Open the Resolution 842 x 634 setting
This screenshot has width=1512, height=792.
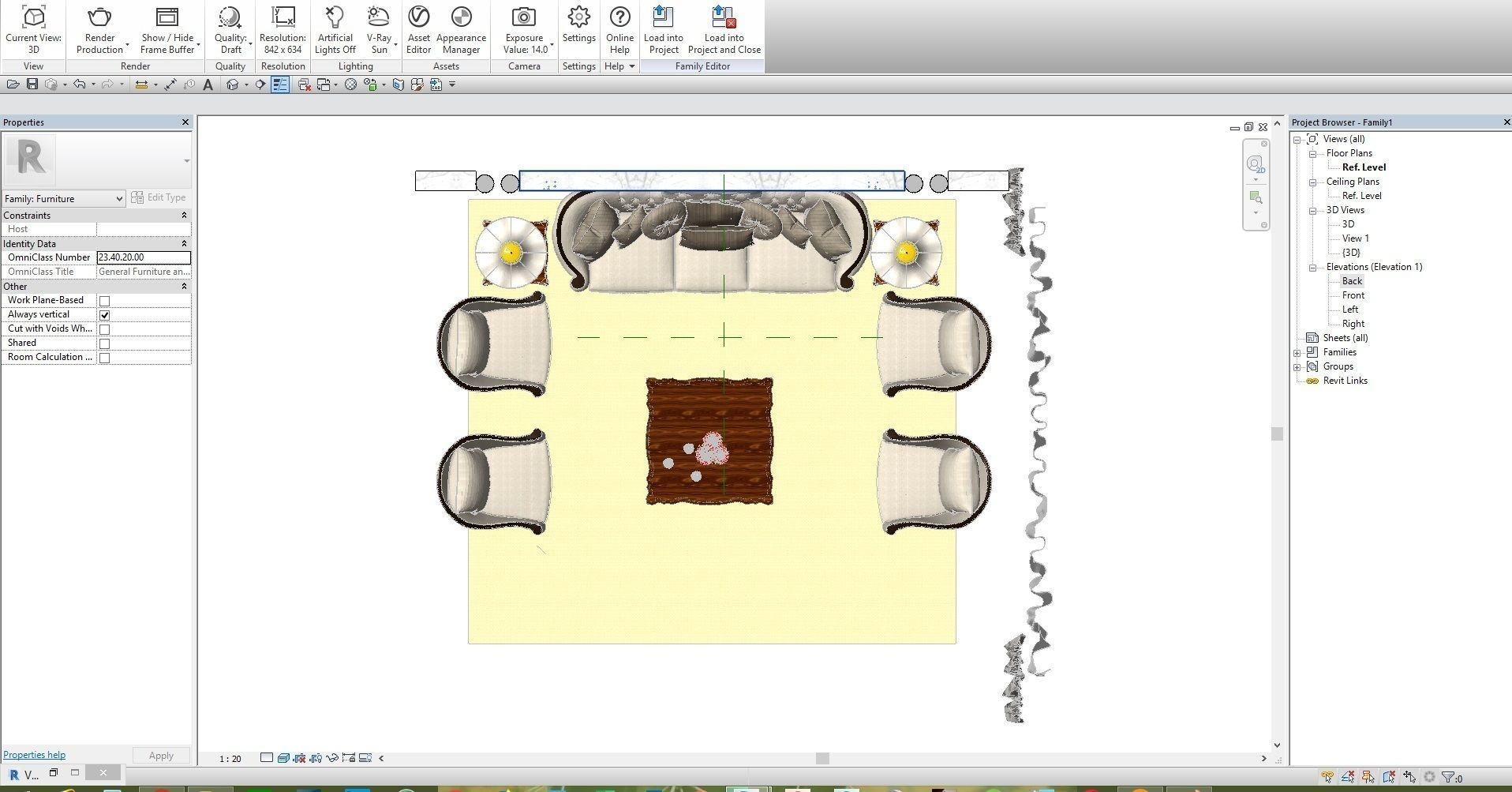[283, 30]
